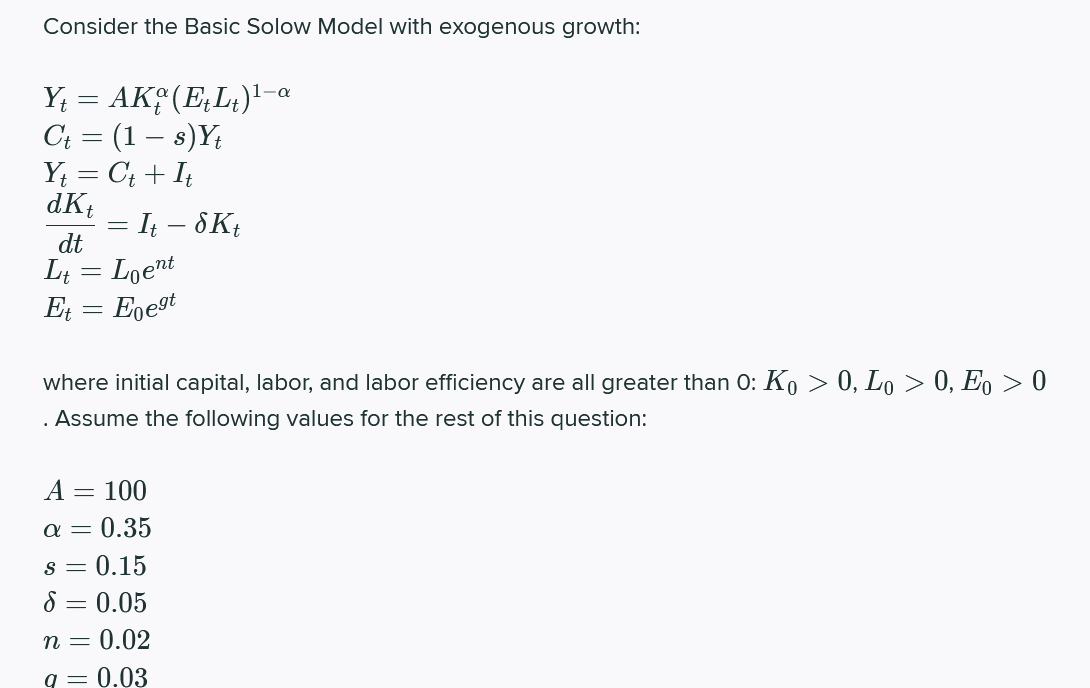Click the efficiency equation E_t = E_0 e^gt
The image size is (1090, 688).
tap(110, 306)
